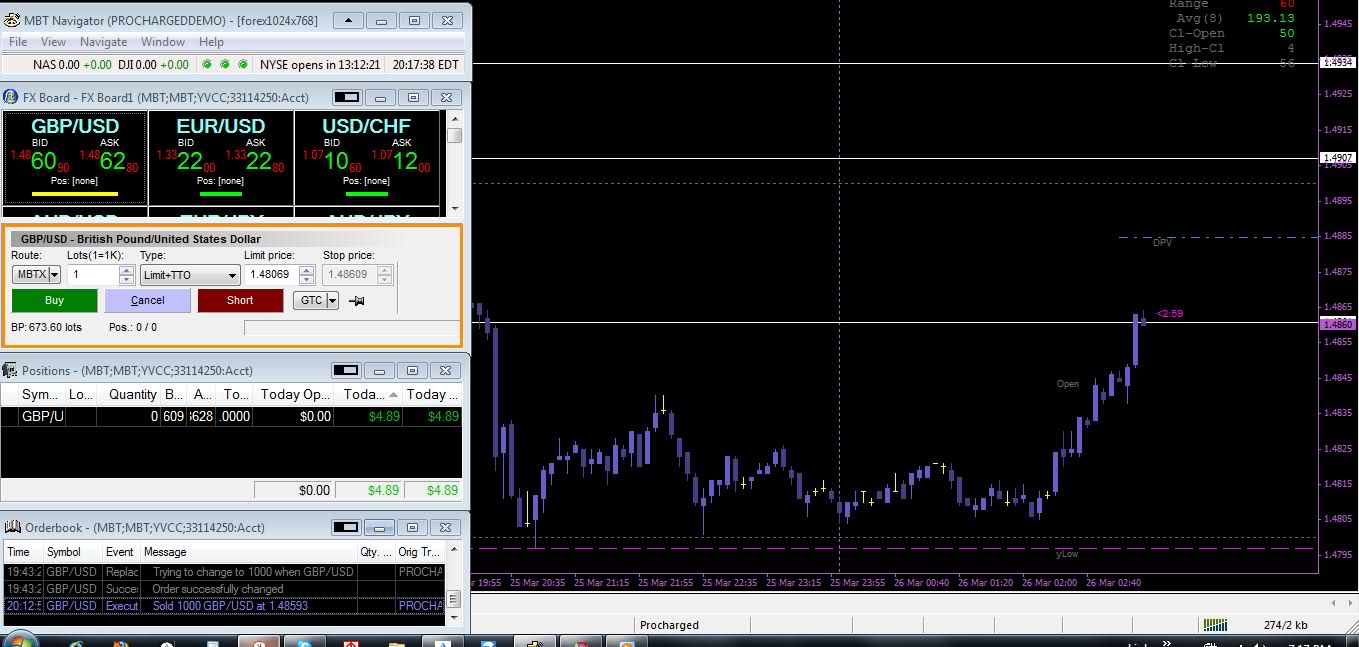1359x647 pixels.
Task: Click the third green connection status light
Action: [x=243, y=64]
